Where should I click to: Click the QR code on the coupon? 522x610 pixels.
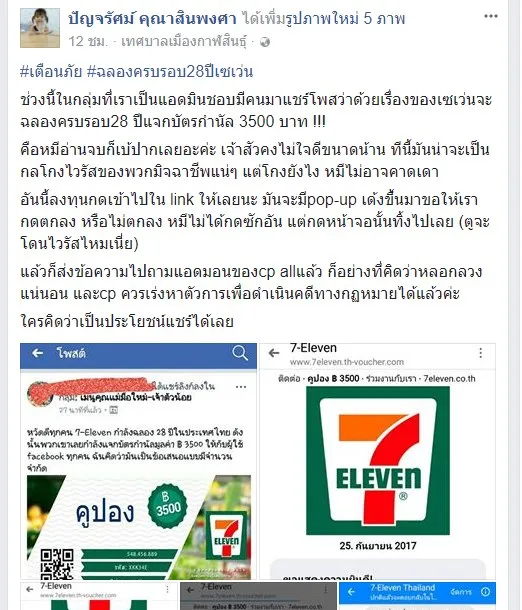click(57, 564)
